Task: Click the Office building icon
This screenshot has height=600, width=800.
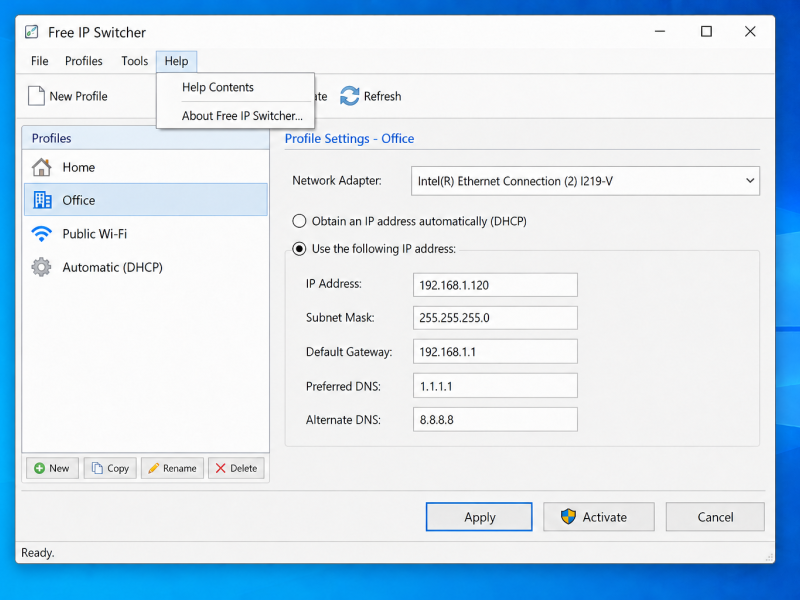Action: point(42,200)
